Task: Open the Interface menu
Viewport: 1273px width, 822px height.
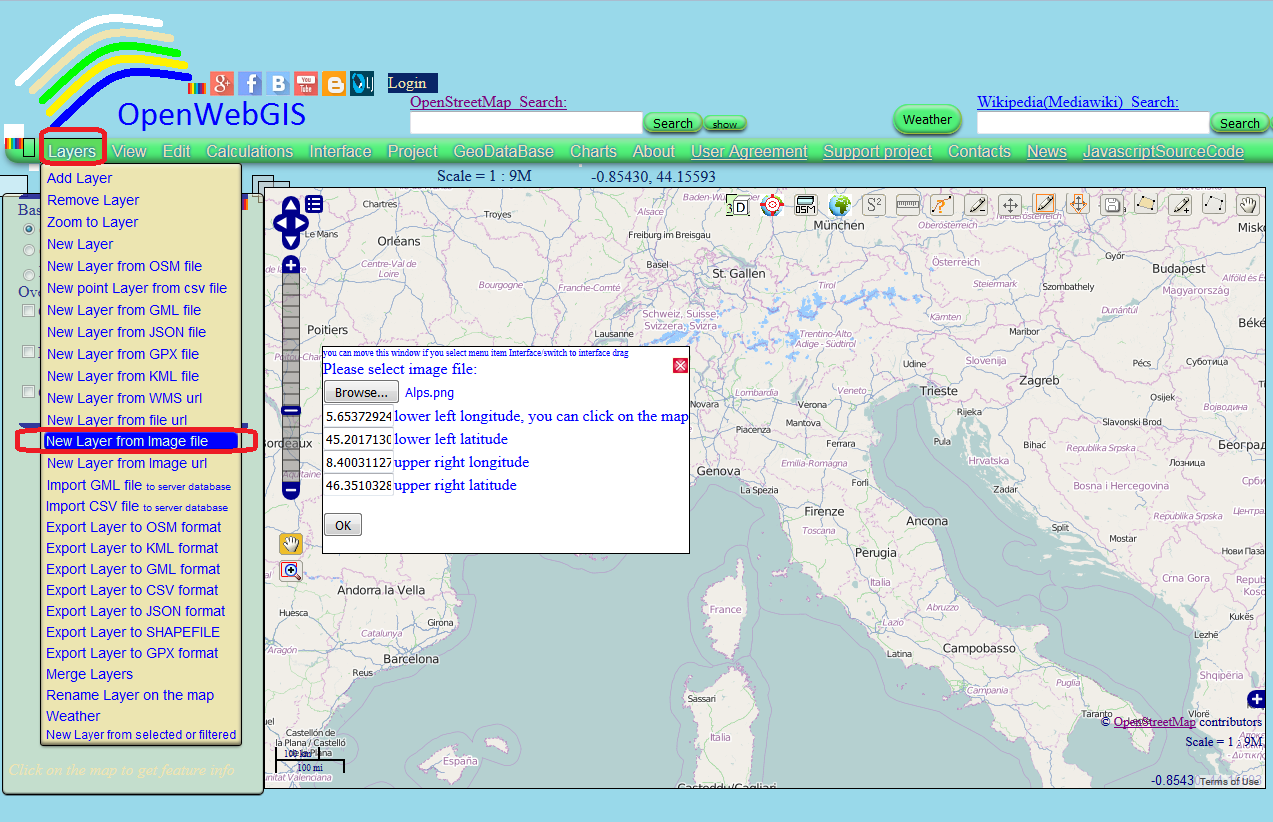Action: [x=340, y=152]
